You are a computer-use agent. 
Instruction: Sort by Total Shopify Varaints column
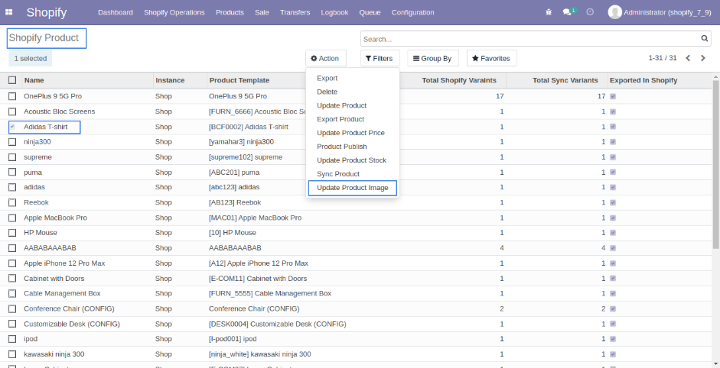click(x=459, y=80)
